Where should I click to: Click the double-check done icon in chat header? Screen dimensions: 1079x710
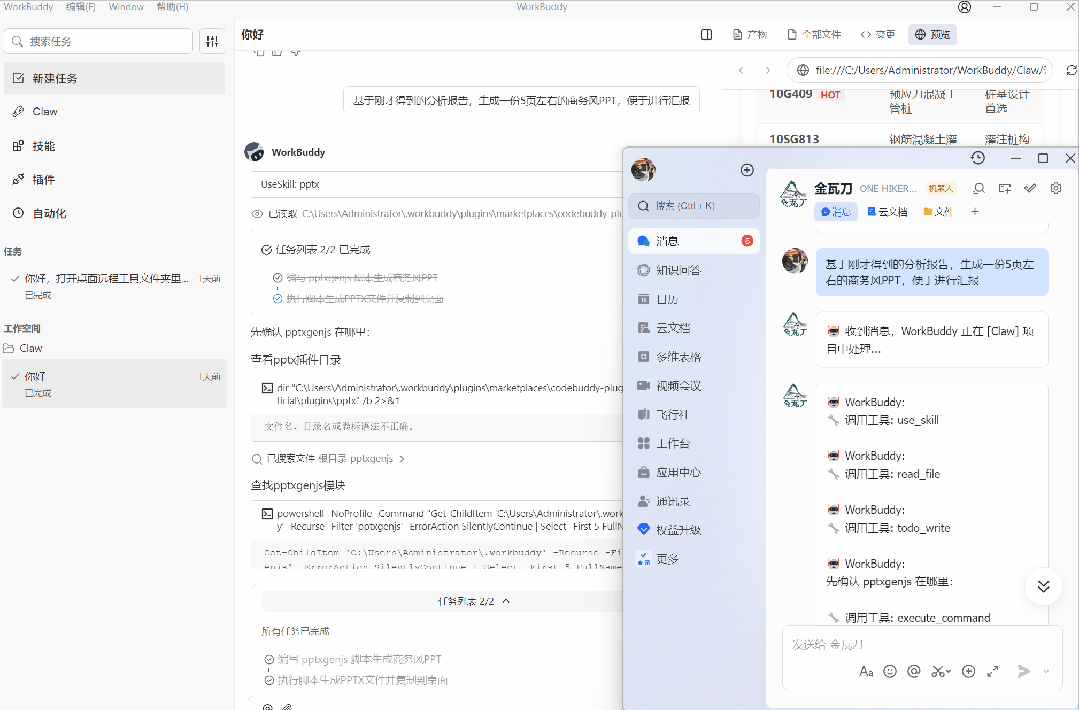pyautogui.click(x=1030, y=189)
